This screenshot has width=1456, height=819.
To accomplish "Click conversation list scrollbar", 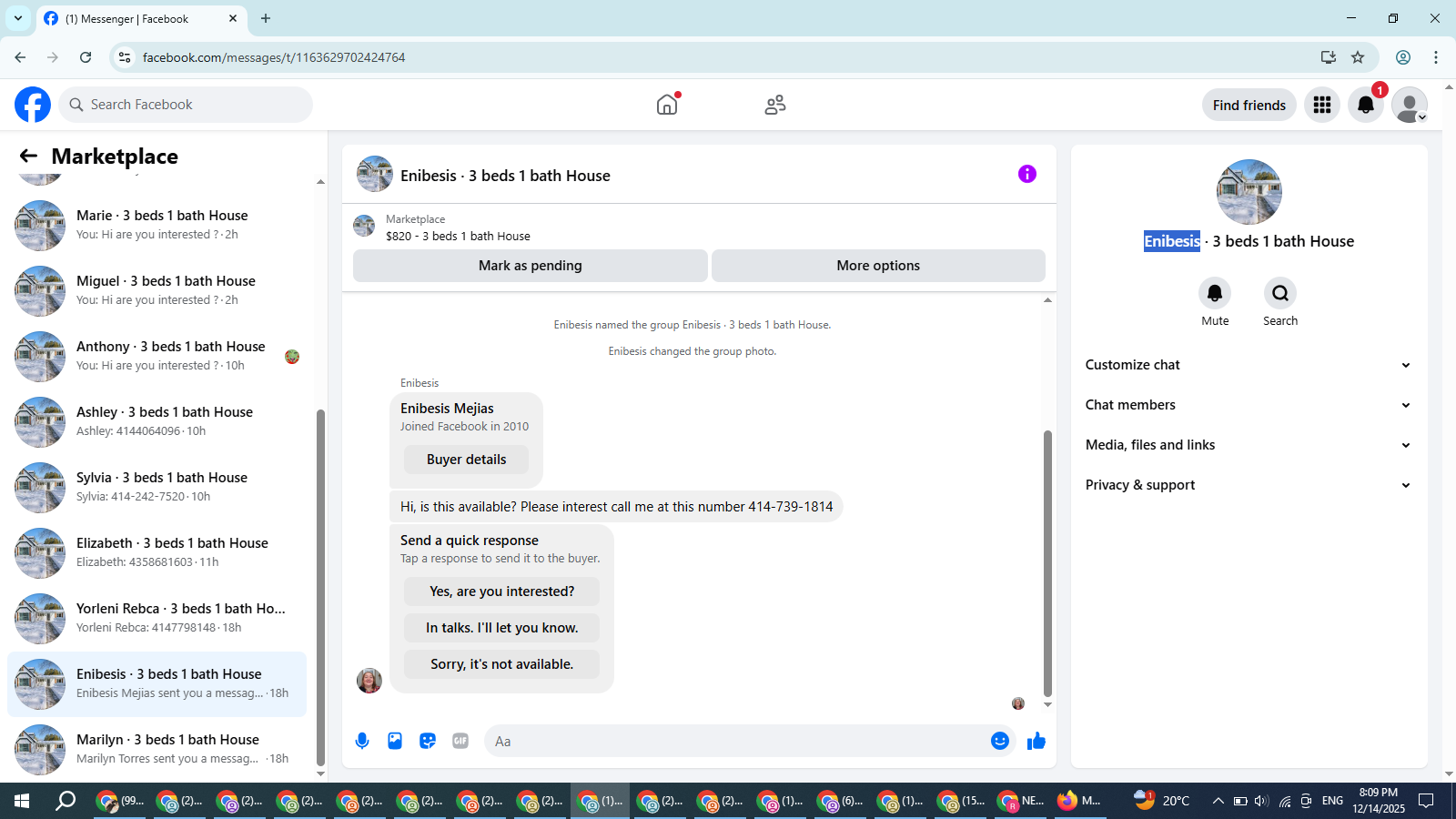I will click(320, 587).
